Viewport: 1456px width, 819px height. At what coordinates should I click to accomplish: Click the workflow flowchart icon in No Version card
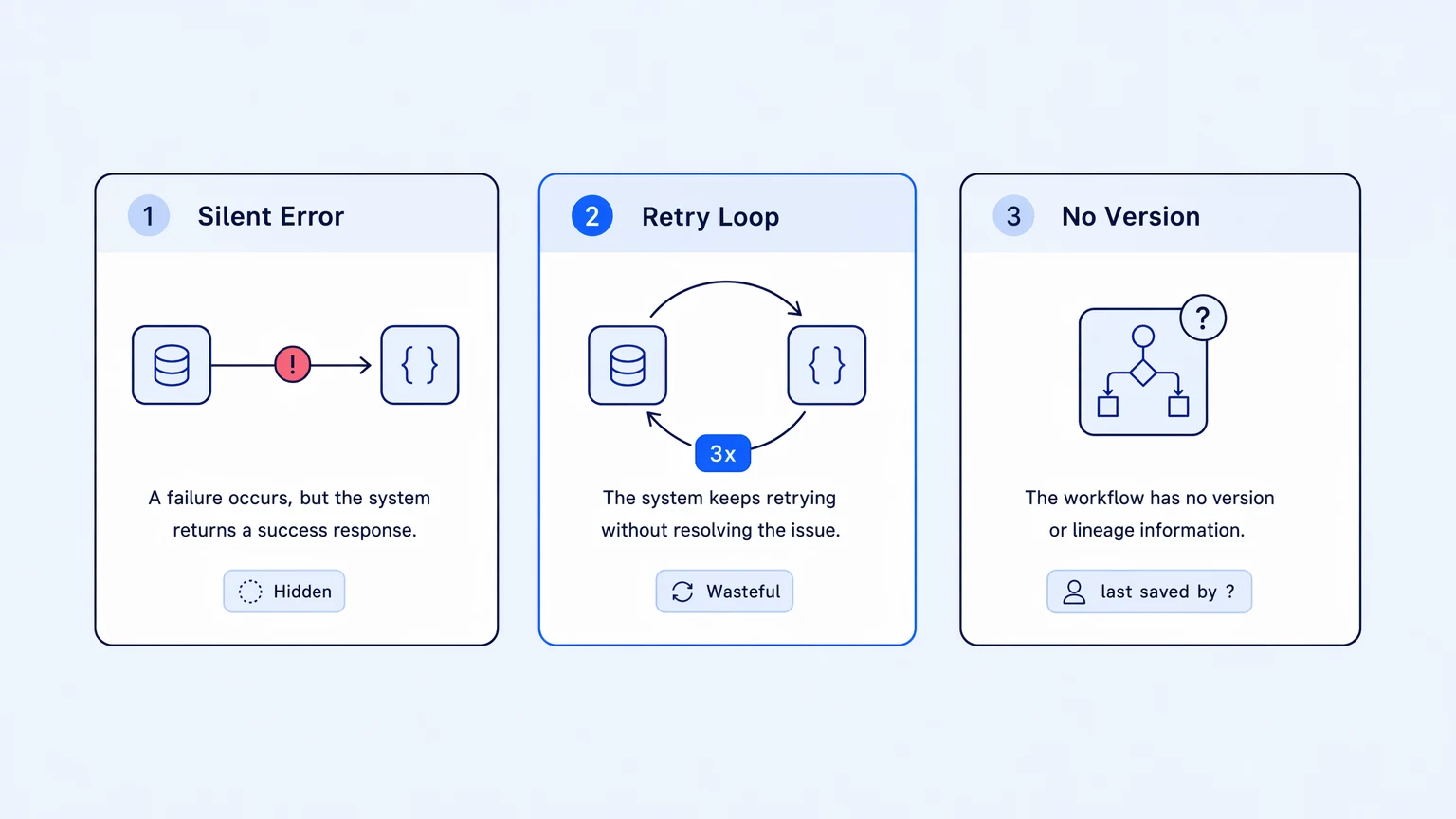(x=1143, y=373)
